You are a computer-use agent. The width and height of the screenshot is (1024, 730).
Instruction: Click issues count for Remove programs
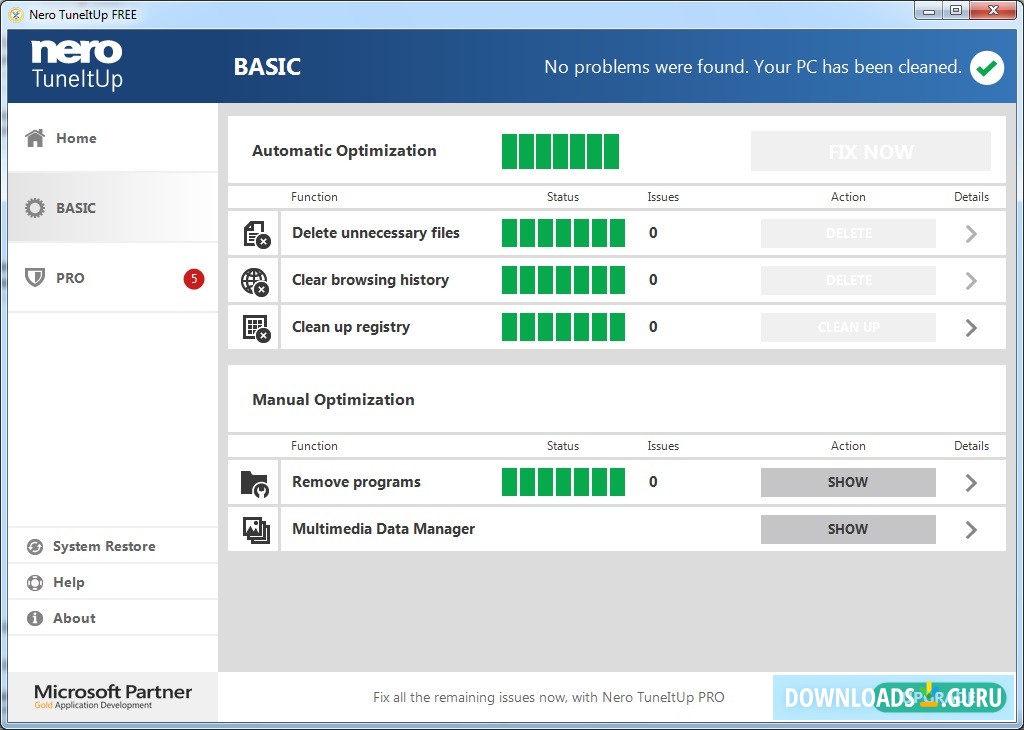point(653,483)
